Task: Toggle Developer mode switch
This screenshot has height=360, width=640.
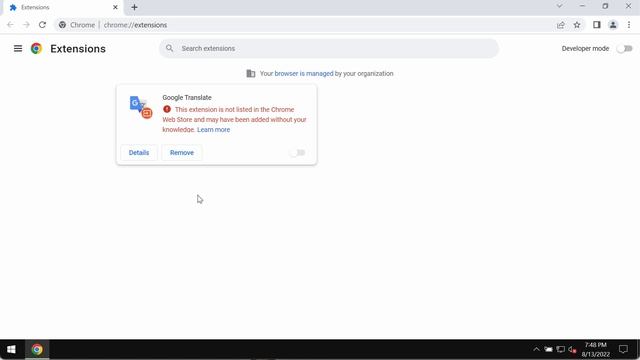Action: coord(624,49)
